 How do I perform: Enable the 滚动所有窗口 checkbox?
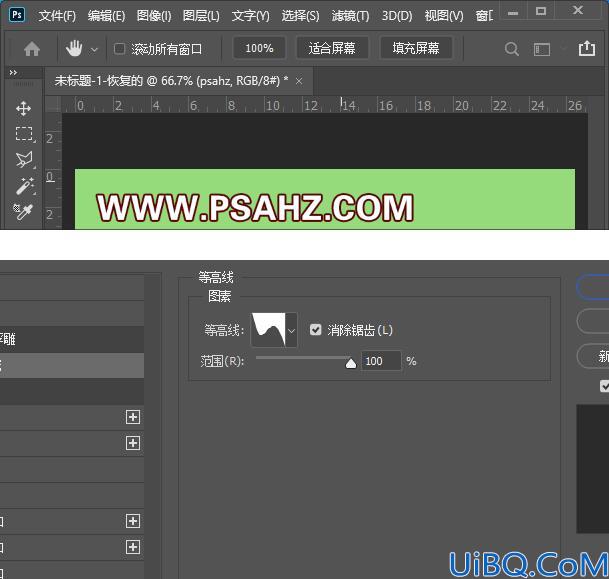[119, 49]
